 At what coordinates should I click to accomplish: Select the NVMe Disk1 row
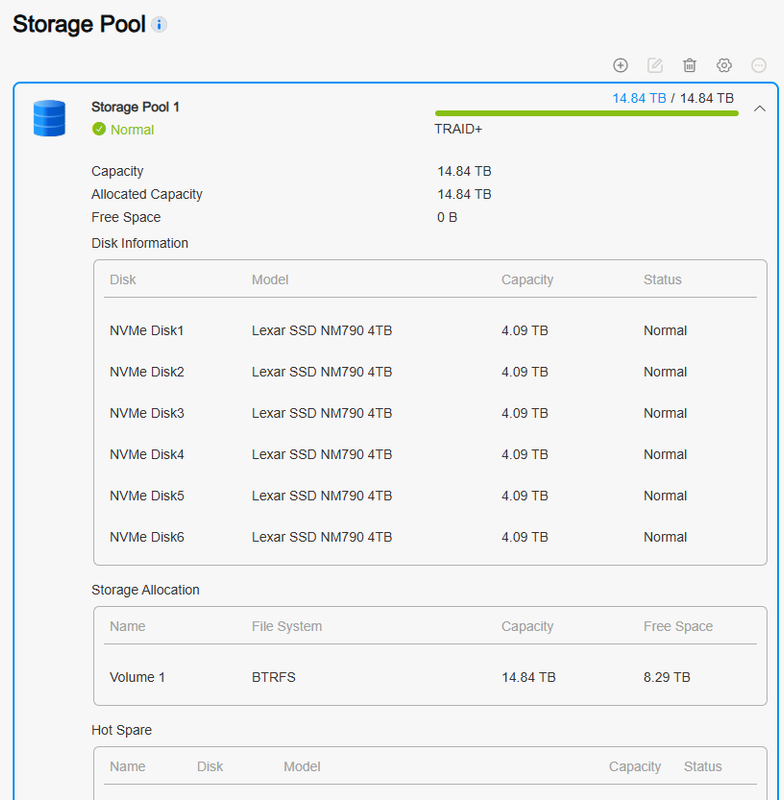click(x=430, y=331)
